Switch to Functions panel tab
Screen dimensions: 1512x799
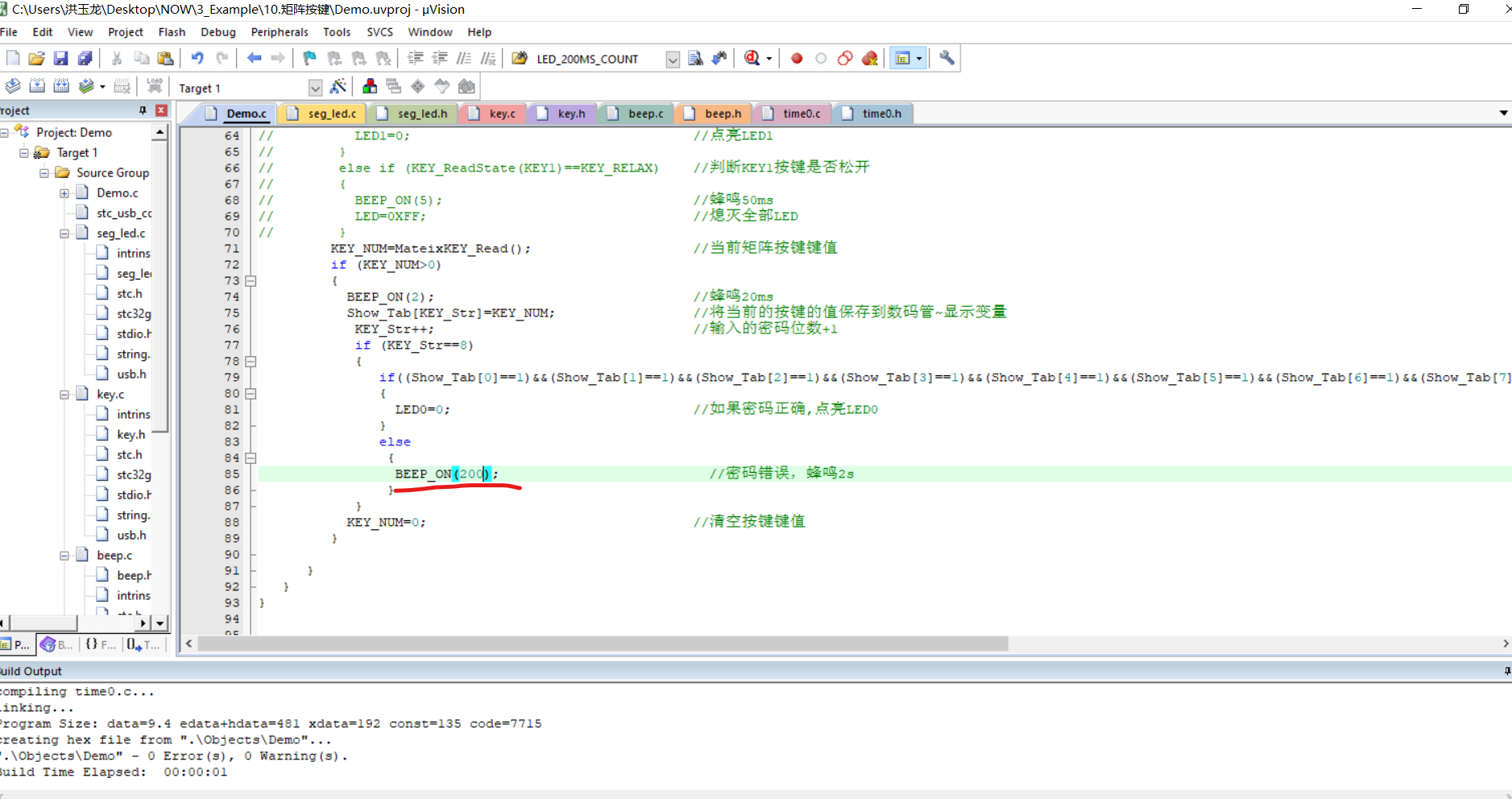[x=100, y=644]
